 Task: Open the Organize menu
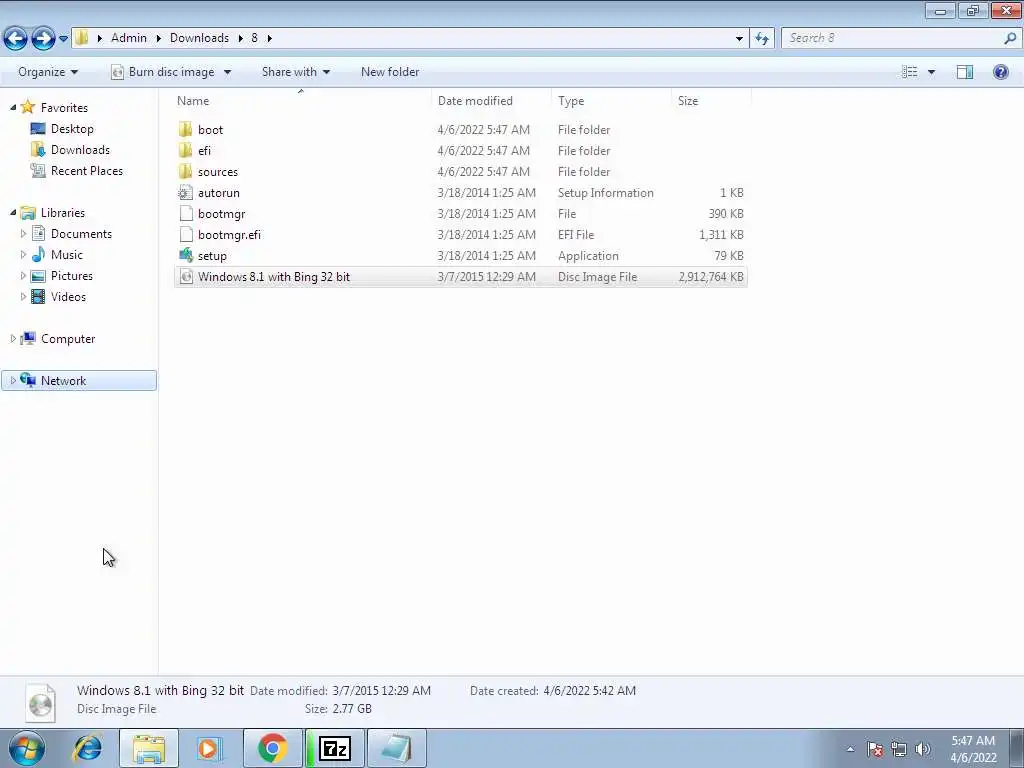48,72
